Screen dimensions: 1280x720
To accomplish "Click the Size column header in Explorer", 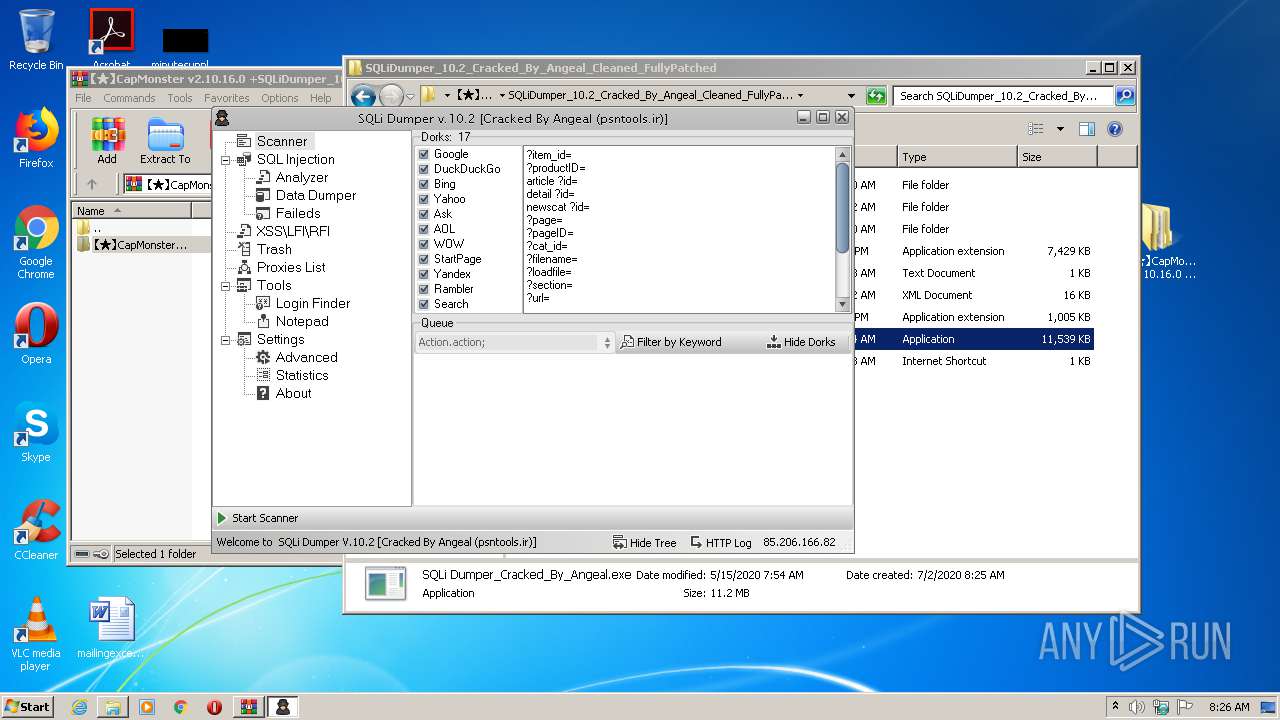I will pos(1057,157).
